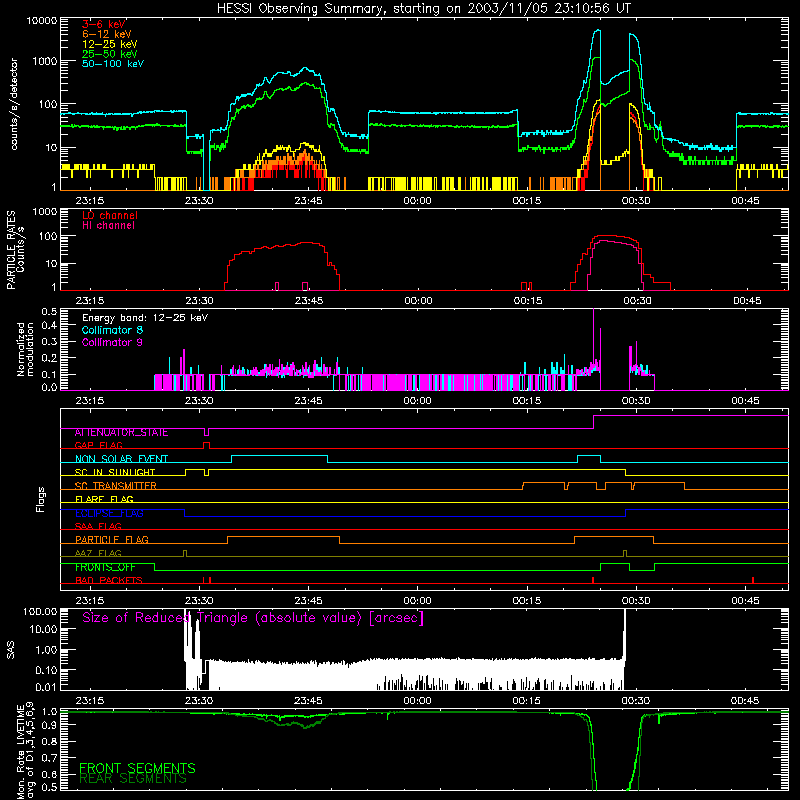Viewport: 800px width, 800px height.
Task: Click the 'FRONT SEGMENTS' legend text
Action: click(137, 768)
